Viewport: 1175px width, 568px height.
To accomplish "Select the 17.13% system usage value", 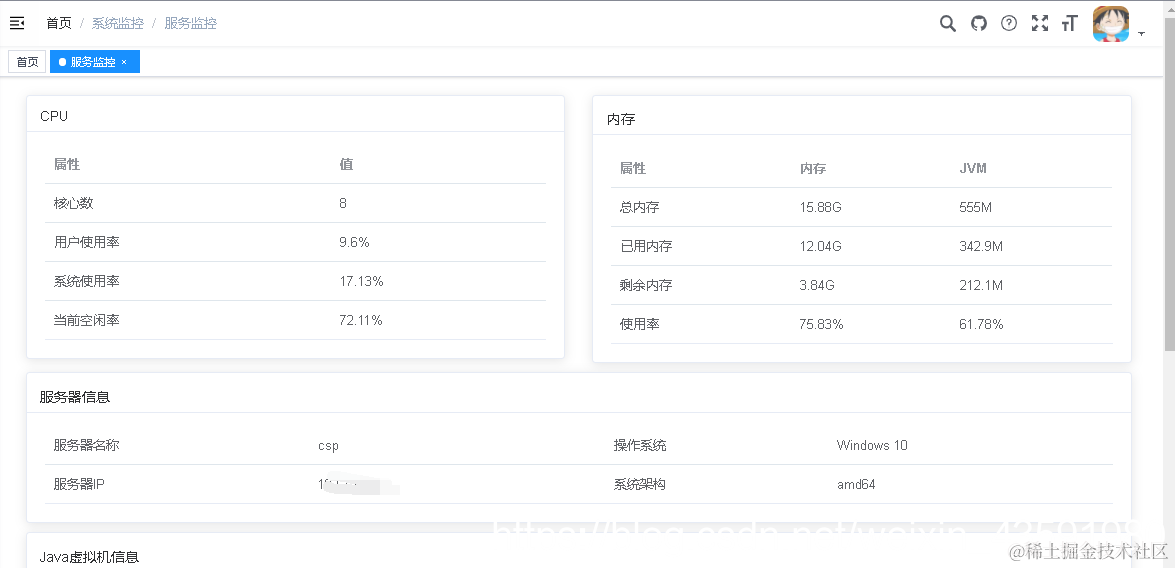I will point(361,281).
